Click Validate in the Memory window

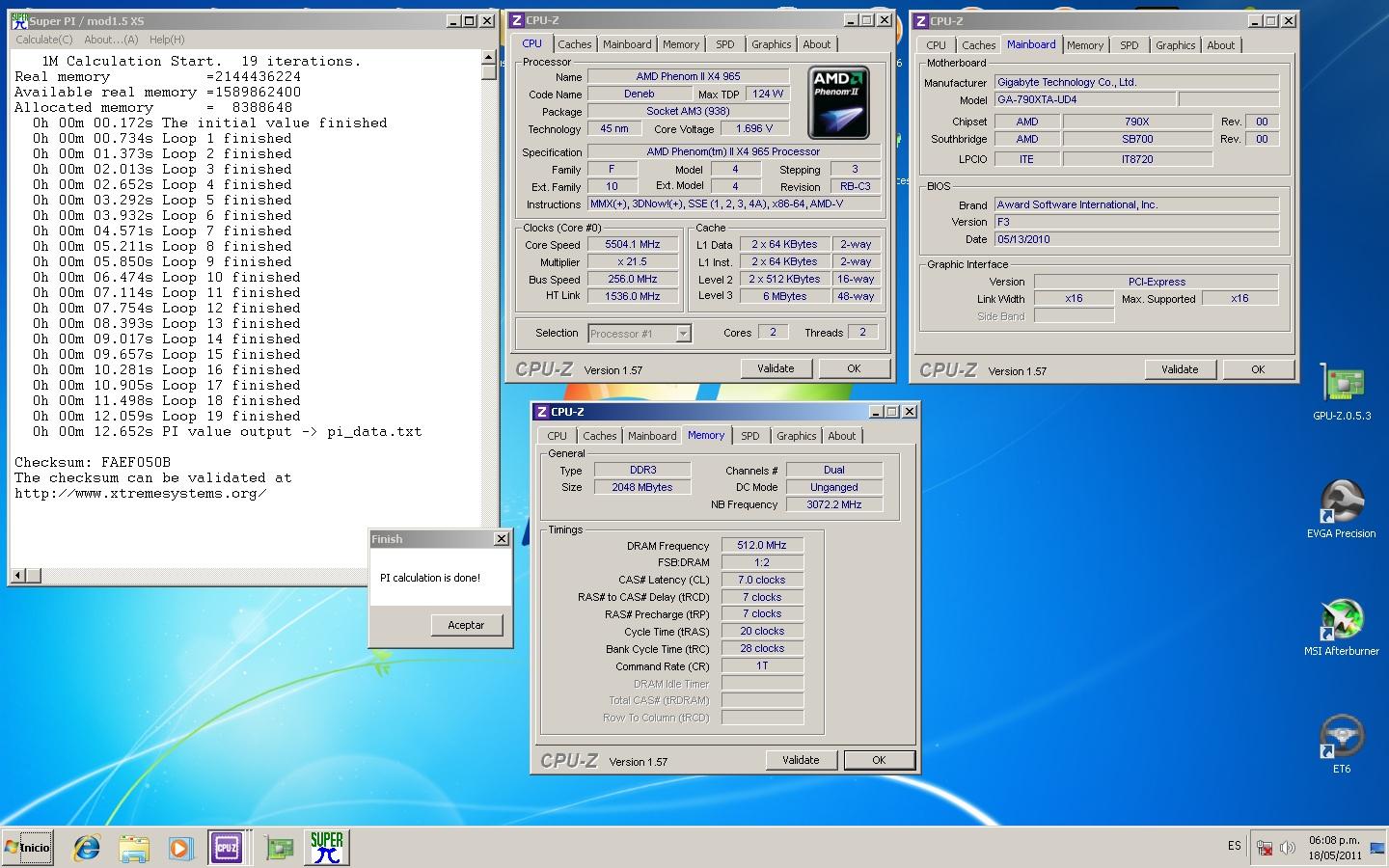pos(801,760)
